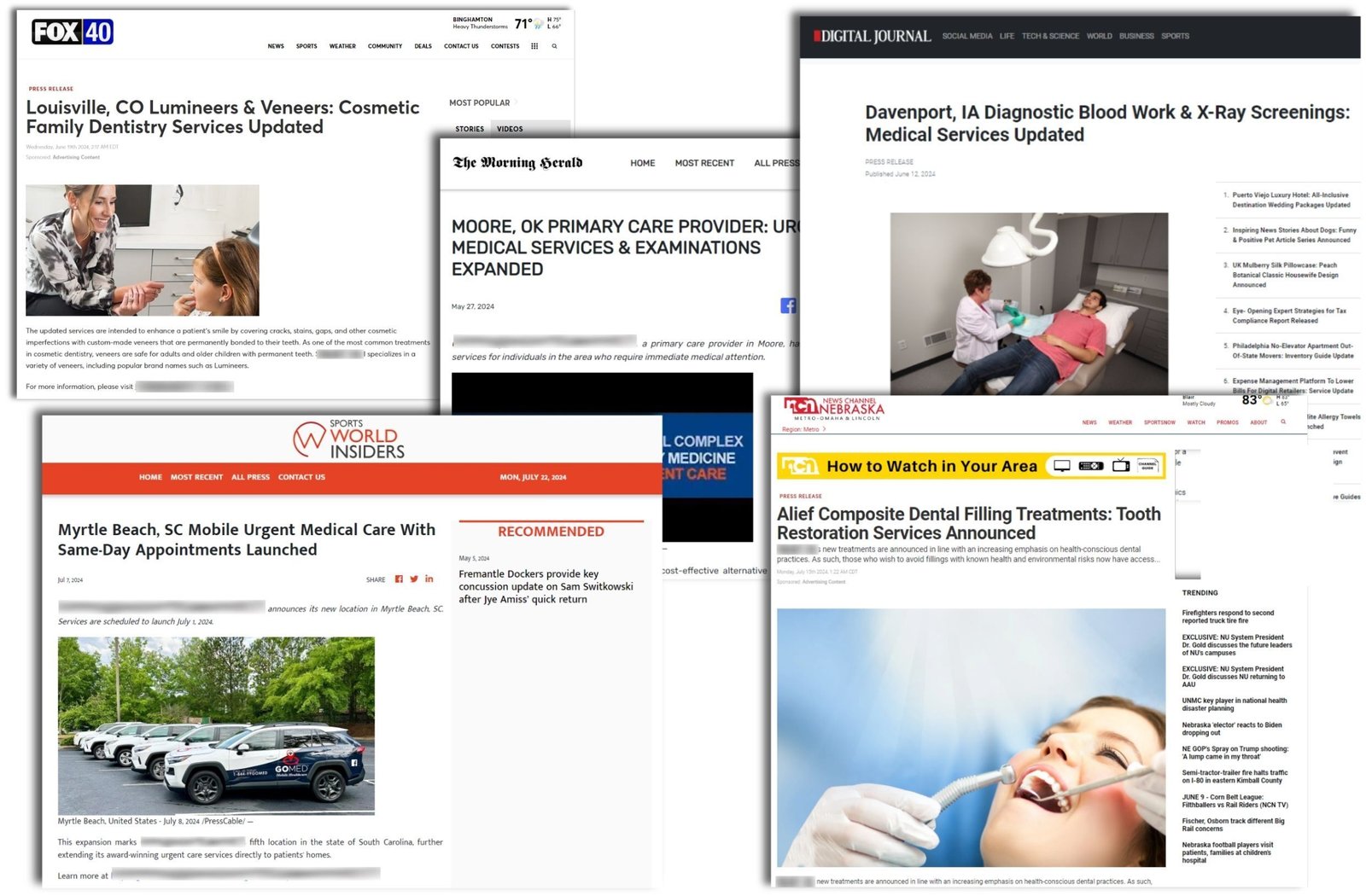Open the Firefighters truck tire fire story
The image size is (1366, 896).
point(1228,616)
